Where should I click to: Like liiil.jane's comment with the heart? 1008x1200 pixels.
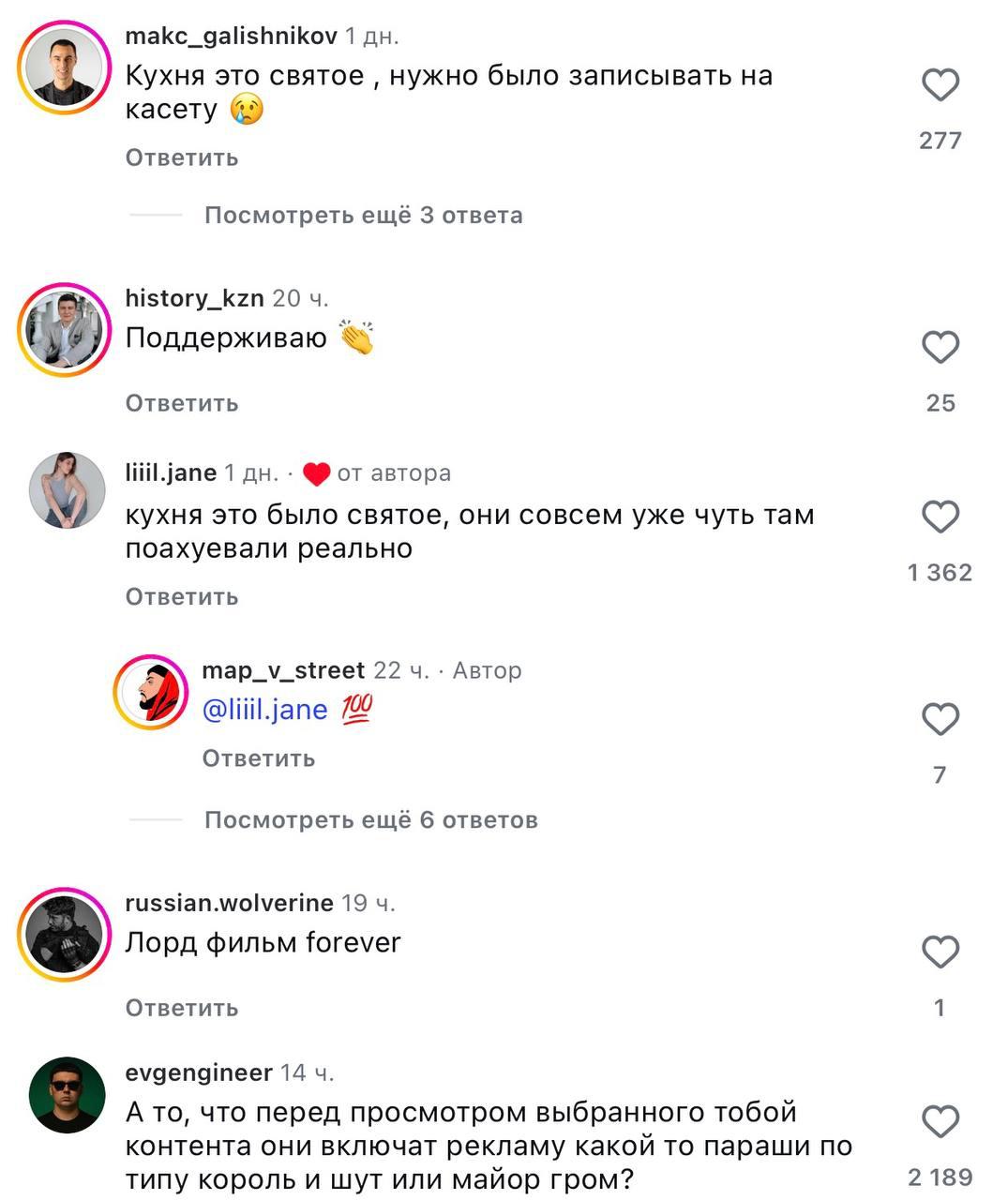(x=940, y=517)
